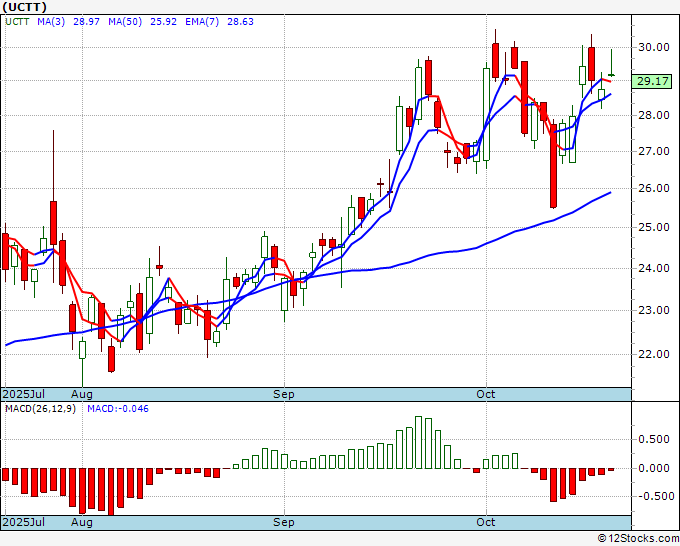680x546 pixels.
Task: Click the EMA(7) value 28.63
Action: pos(240,22)
